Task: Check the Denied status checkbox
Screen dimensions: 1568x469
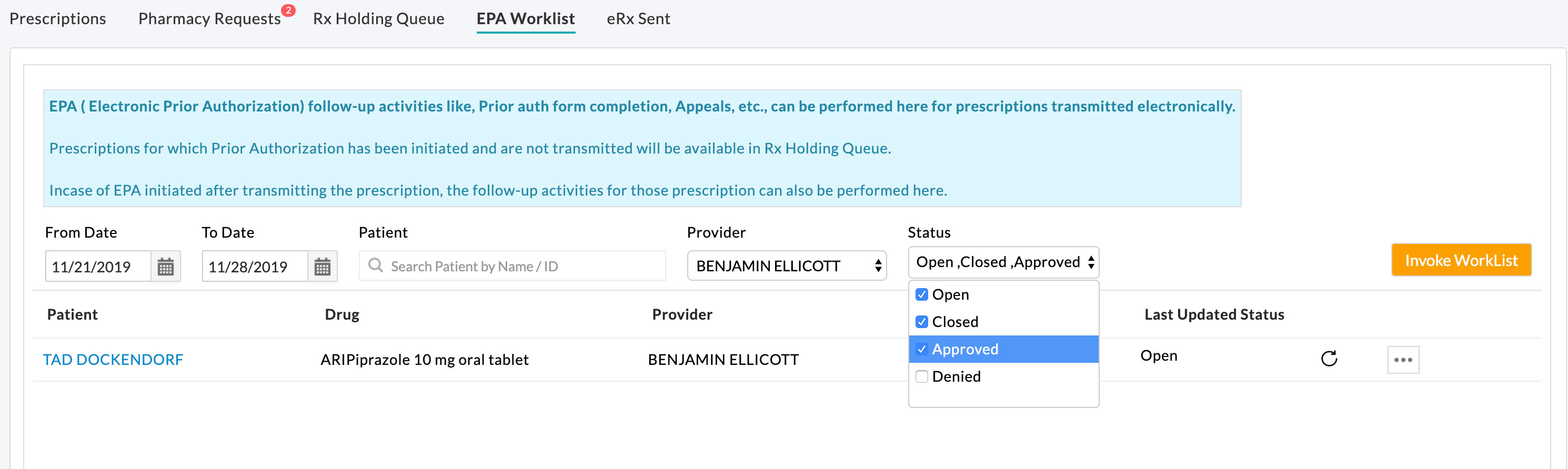Action: [921, 376]
